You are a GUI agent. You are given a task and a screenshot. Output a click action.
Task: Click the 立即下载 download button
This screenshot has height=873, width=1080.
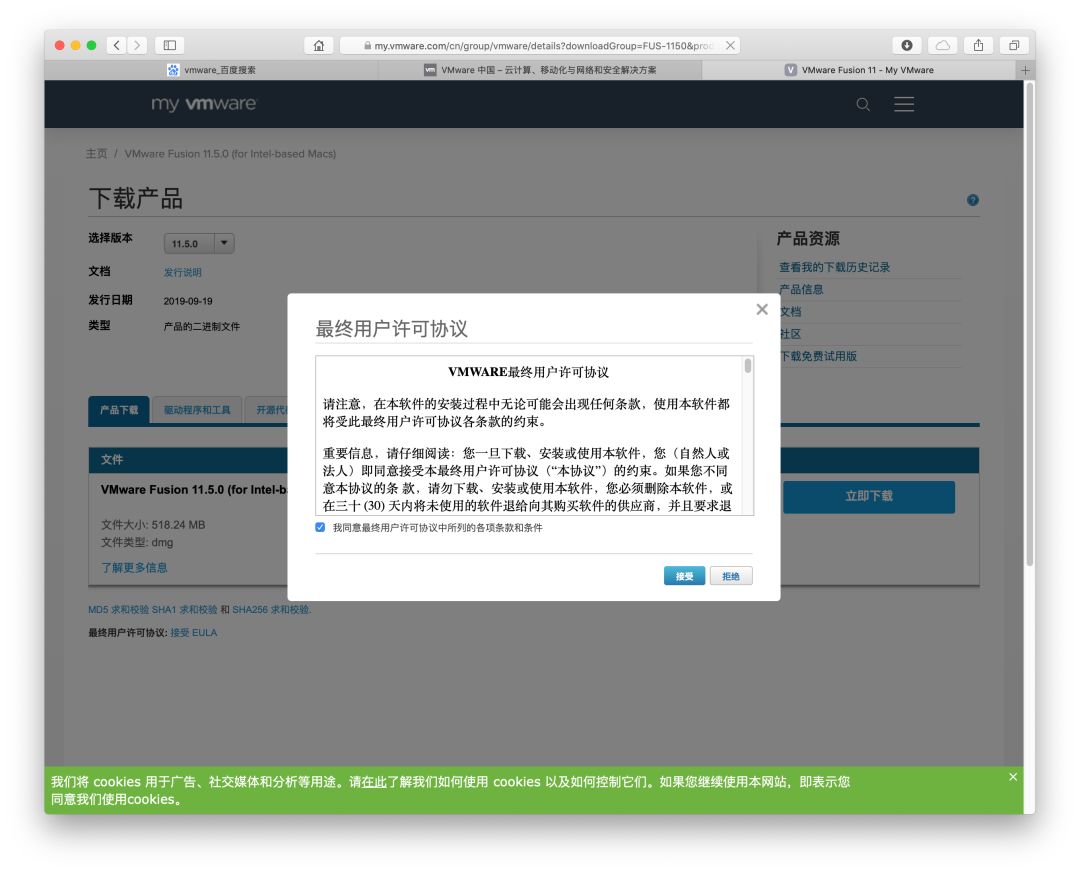click(x=869, y=497)
